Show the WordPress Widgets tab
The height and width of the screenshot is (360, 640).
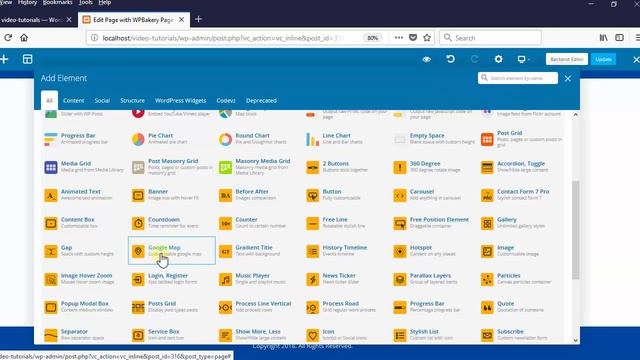[180, 100]
